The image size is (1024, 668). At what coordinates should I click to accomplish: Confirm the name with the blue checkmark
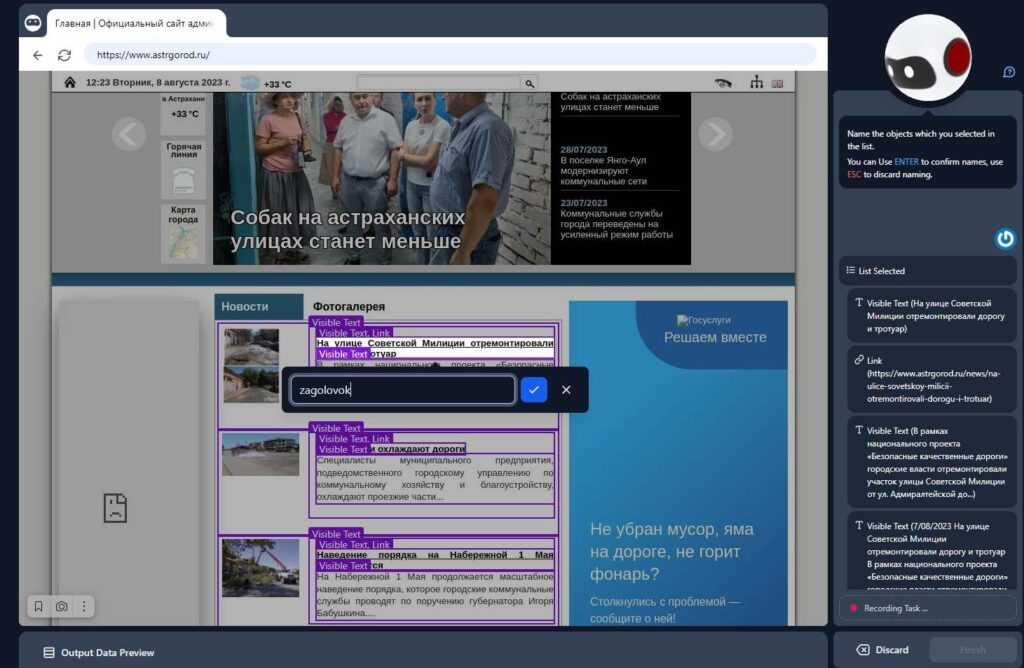[534, 390]
